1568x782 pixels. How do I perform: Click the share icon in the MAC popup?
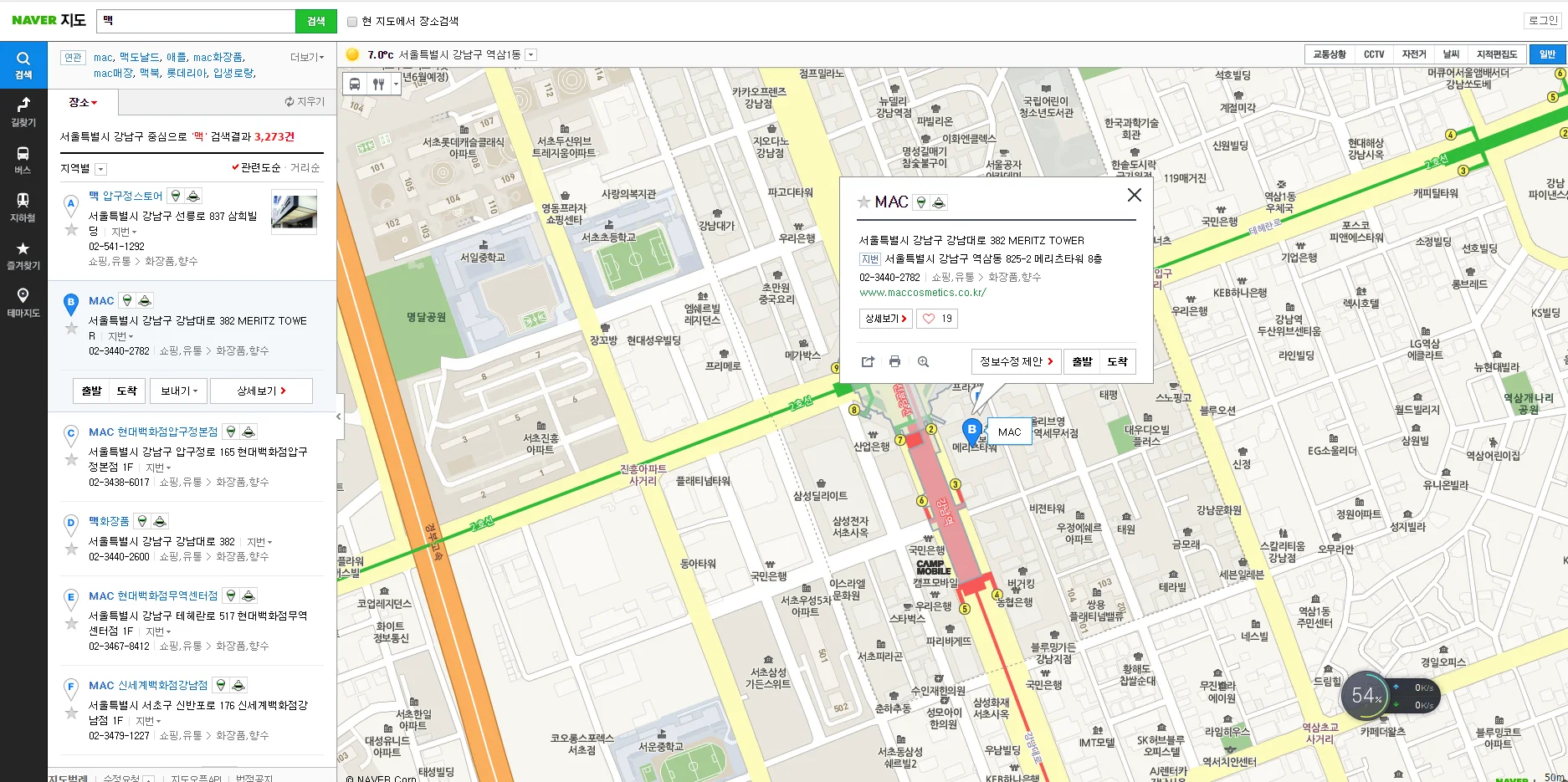(868, 361)
